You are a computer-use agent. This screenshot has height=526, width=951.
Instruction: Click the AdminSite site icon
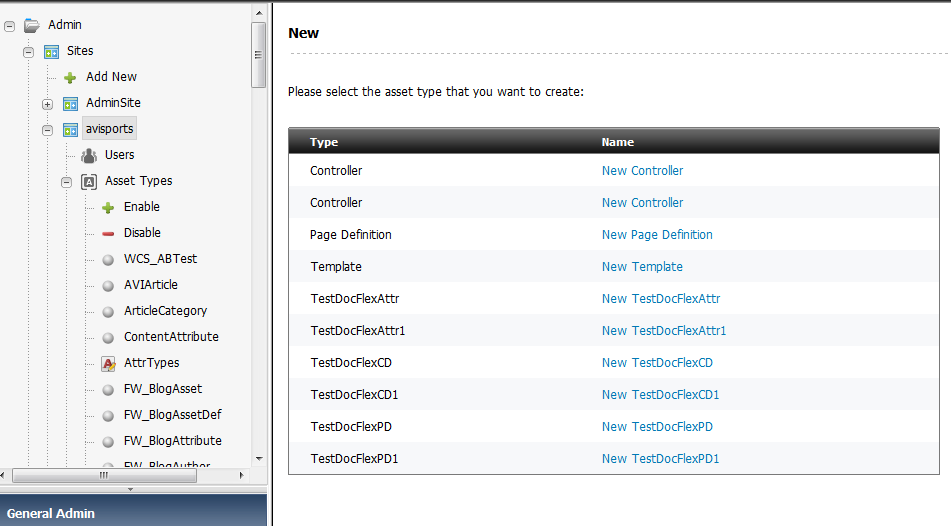click(70, 103)
